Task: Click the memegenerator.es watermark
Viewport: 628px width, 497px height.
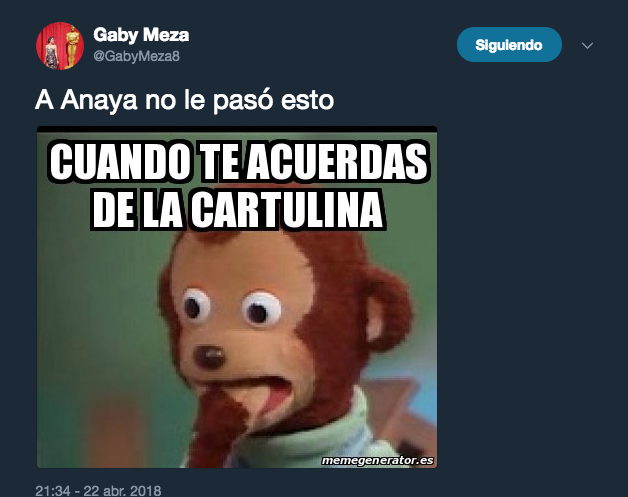Action: (377, 461)
